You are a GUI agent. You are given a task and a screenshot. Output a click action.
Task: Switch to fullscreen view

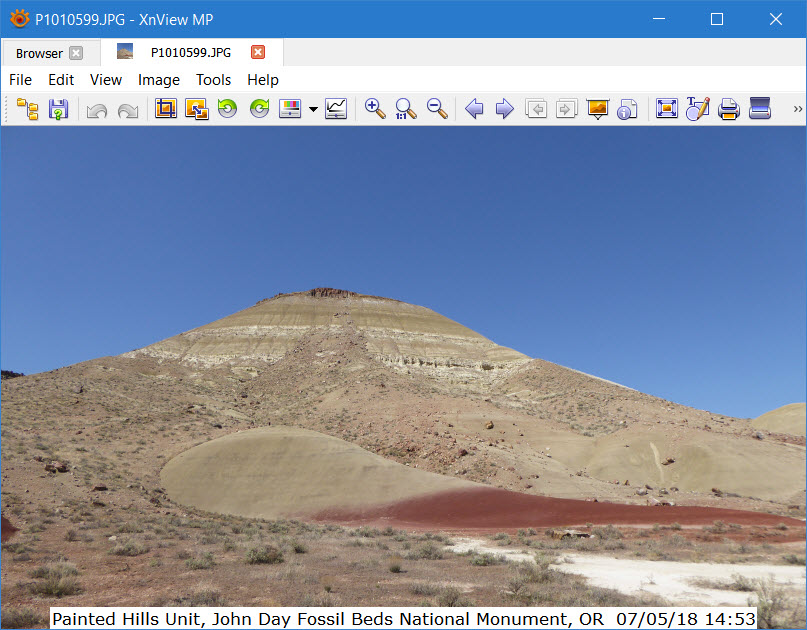click(x=666, y=109)
